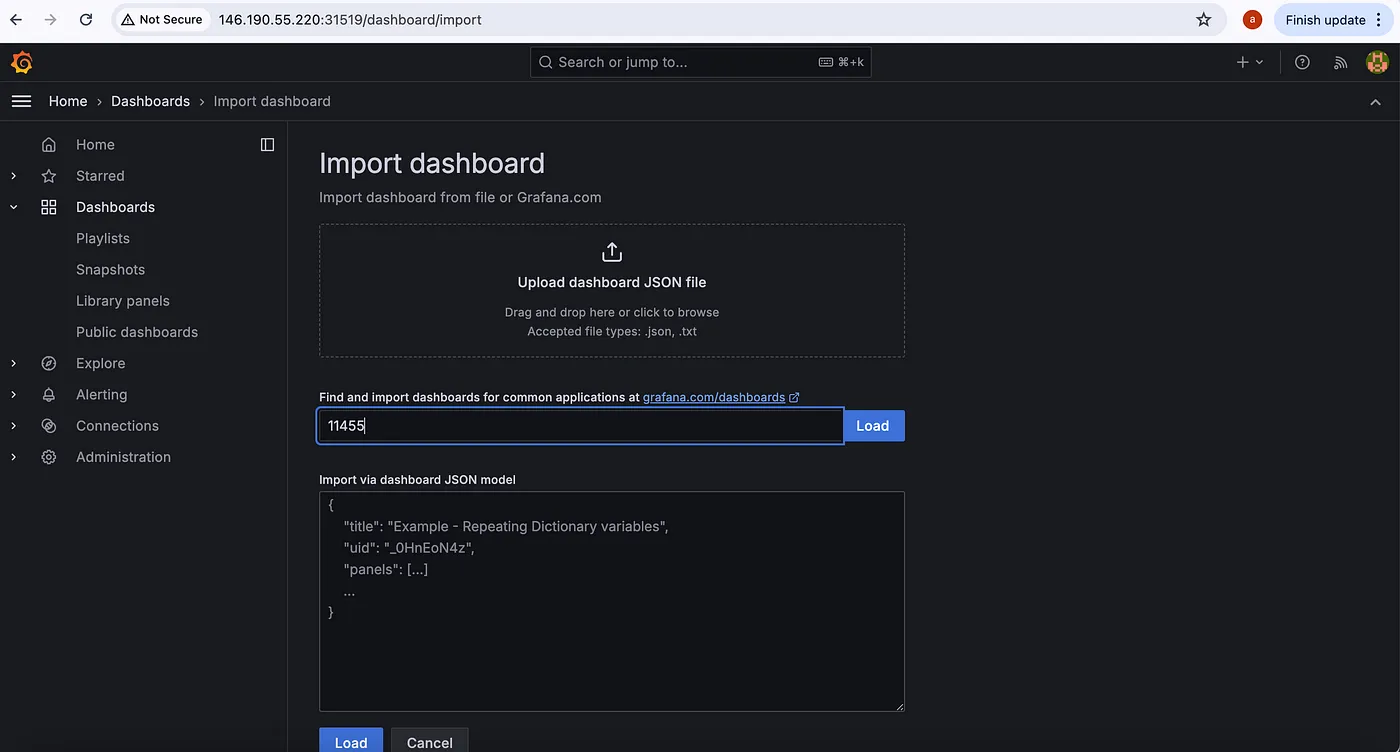Viewport: 1400px width, 752px height.
Task: Click the Connections icon in sidebar
Action: pos(49,426)
